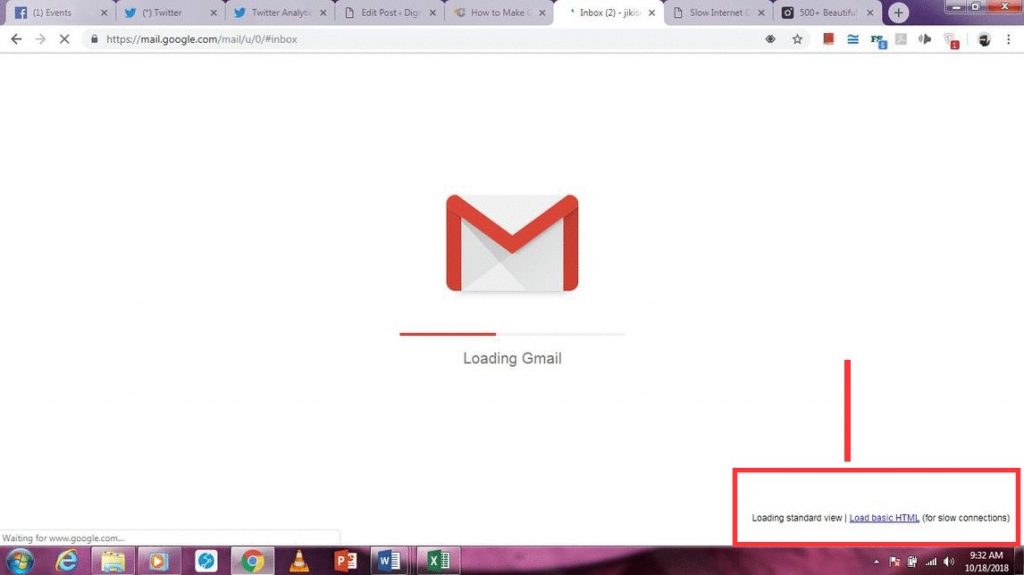Open the Windows Start button
Screen dimensions: 1024x575
(20, 561)
